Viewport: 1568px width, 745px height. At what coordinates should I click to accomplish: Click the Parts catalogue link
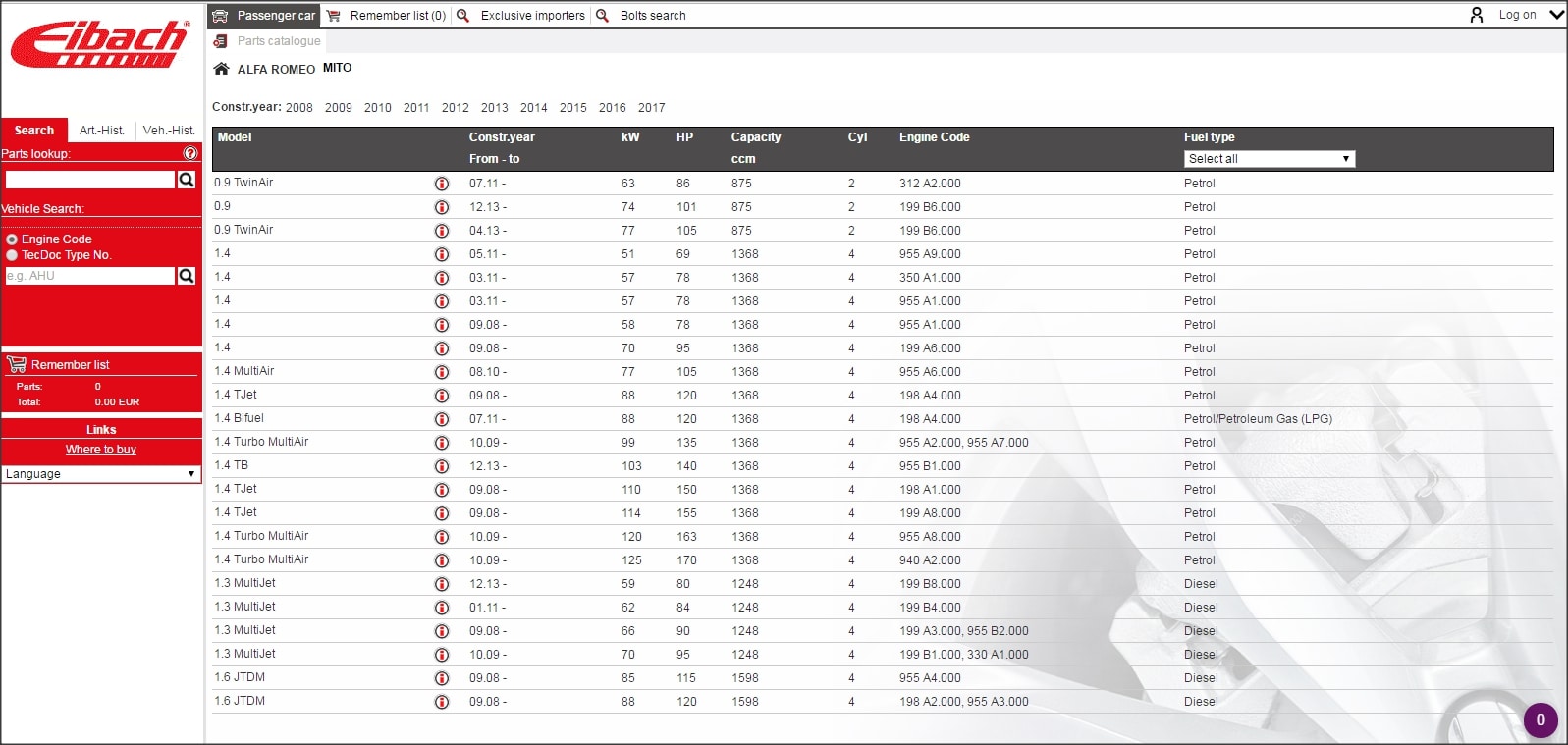(279, 41)
